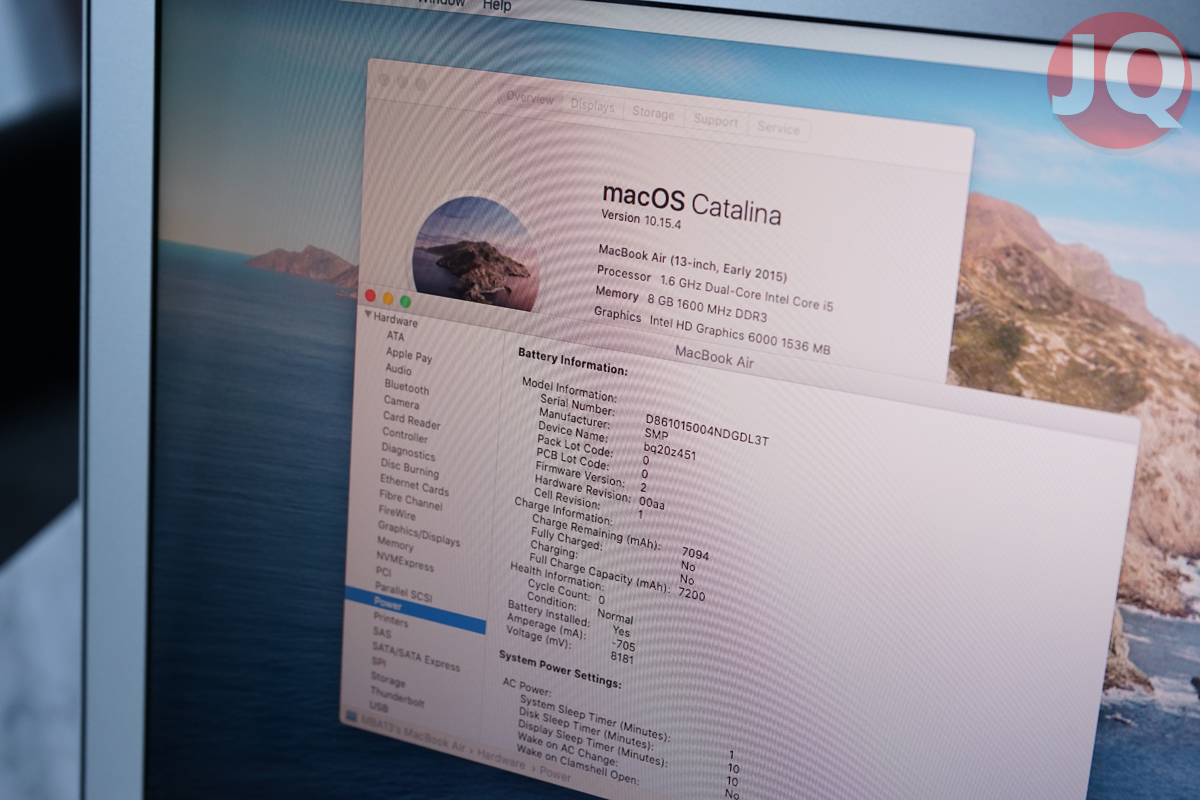Click the voltage value "8181"
This screenshot has width=1200, height=800.
pos(621,659)
